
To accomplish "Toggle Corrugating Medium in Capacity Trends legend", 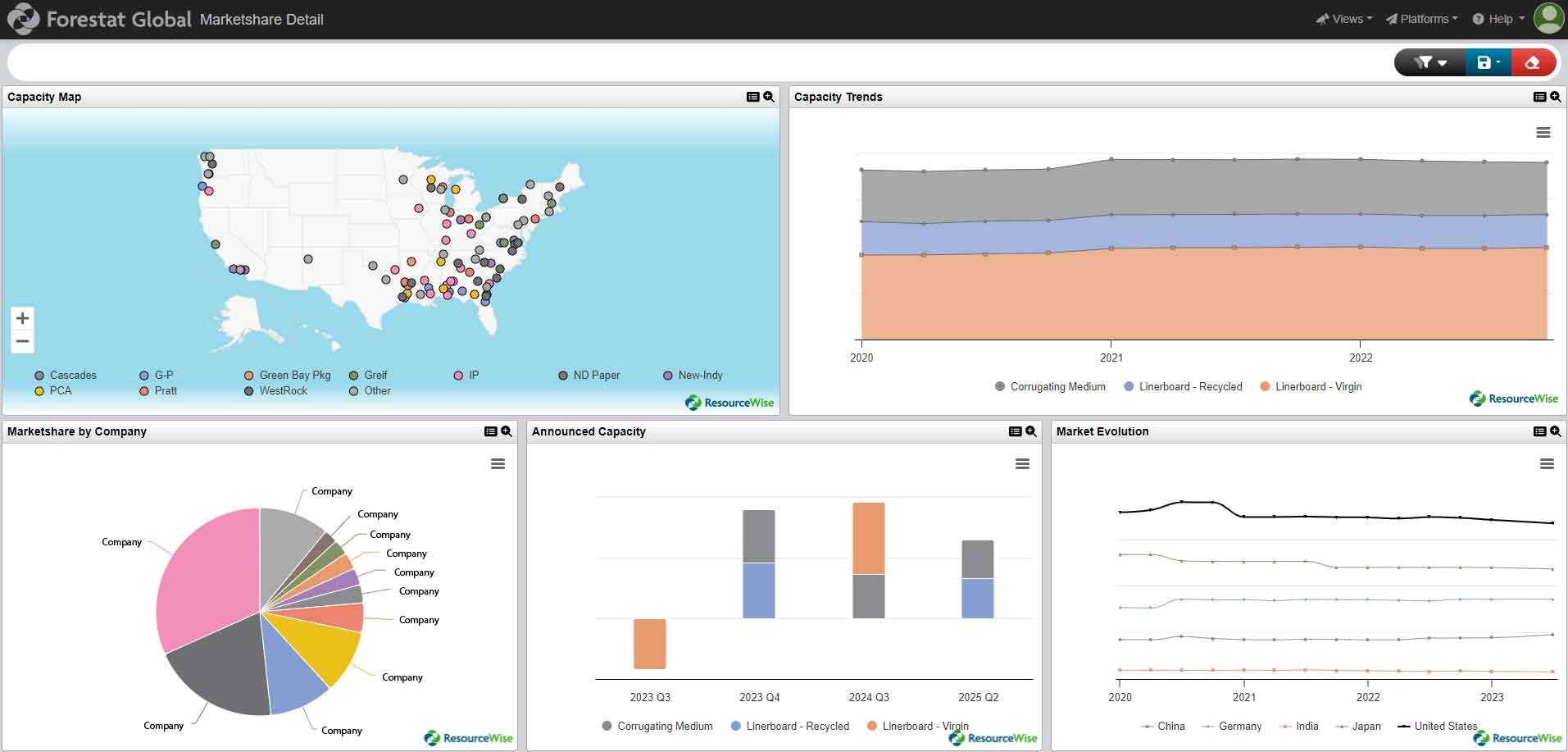I will pos(1050,387).
